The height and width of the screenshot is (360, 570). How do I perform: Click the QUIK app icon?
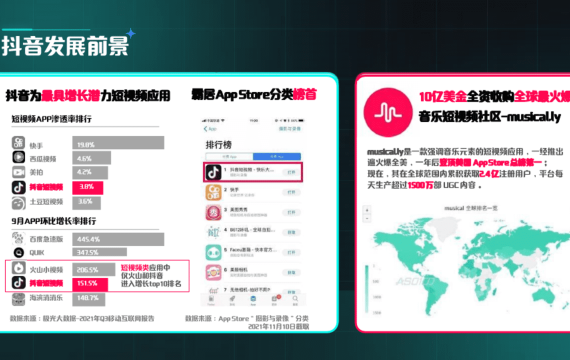click(x=19, y=252)
